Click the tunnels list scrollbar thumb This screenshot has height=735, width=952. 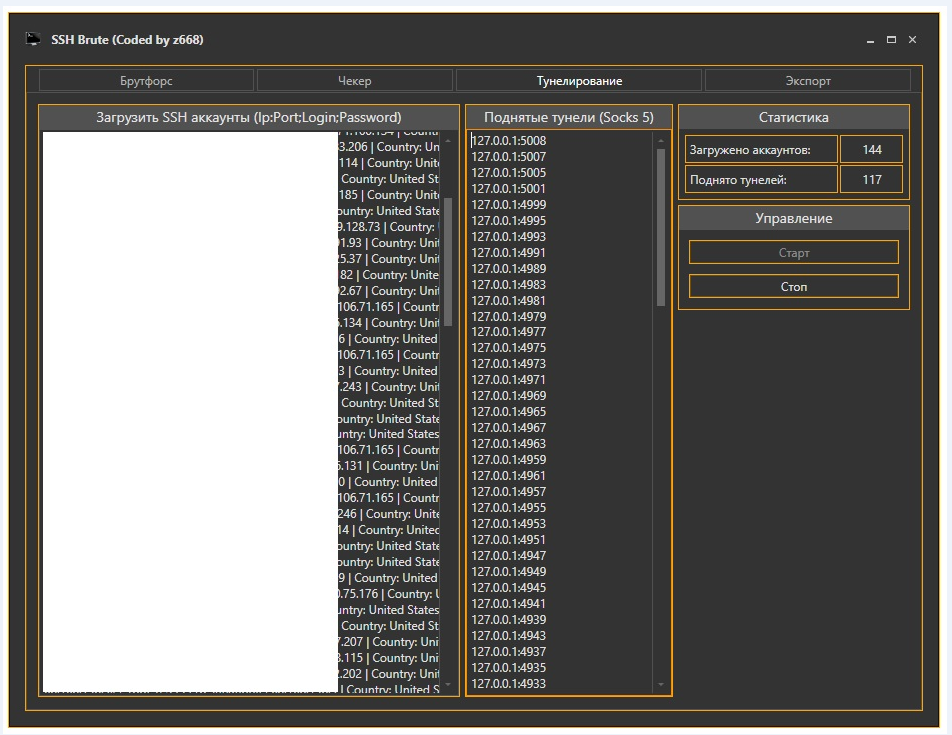[660, 227]
